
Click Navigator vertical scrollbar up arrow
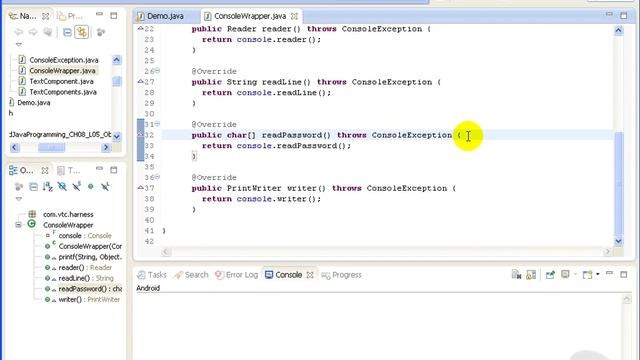[x=116, y=60]
